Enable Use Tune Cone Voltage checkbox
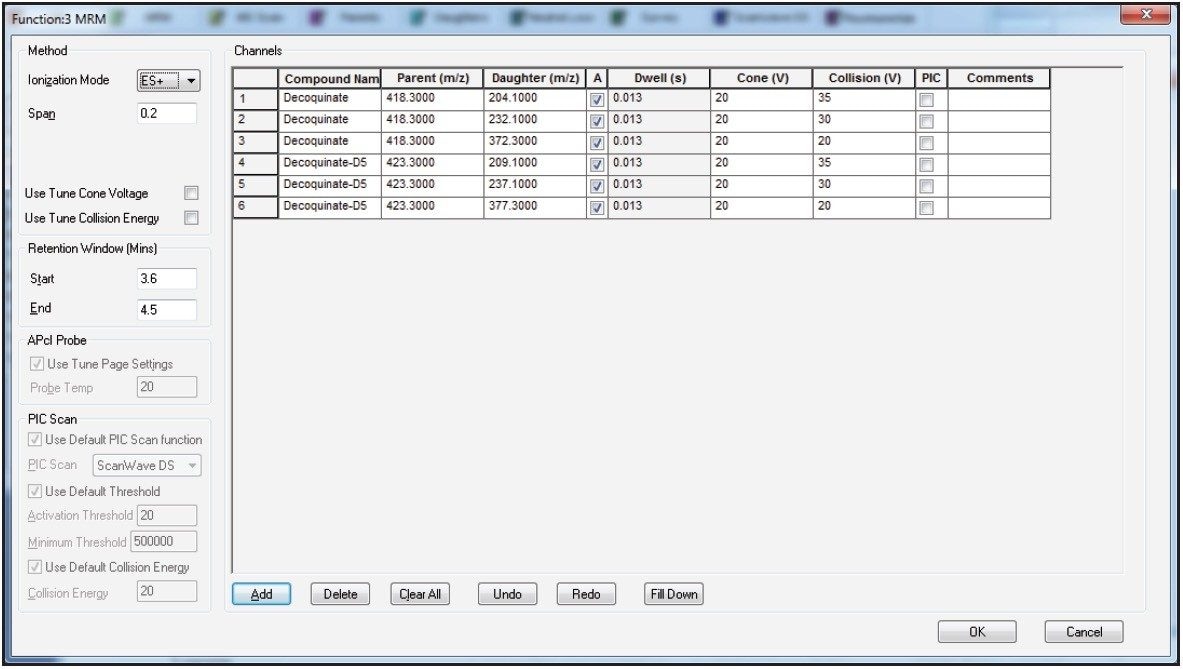 pyautogui.click(x=191, y=193)
